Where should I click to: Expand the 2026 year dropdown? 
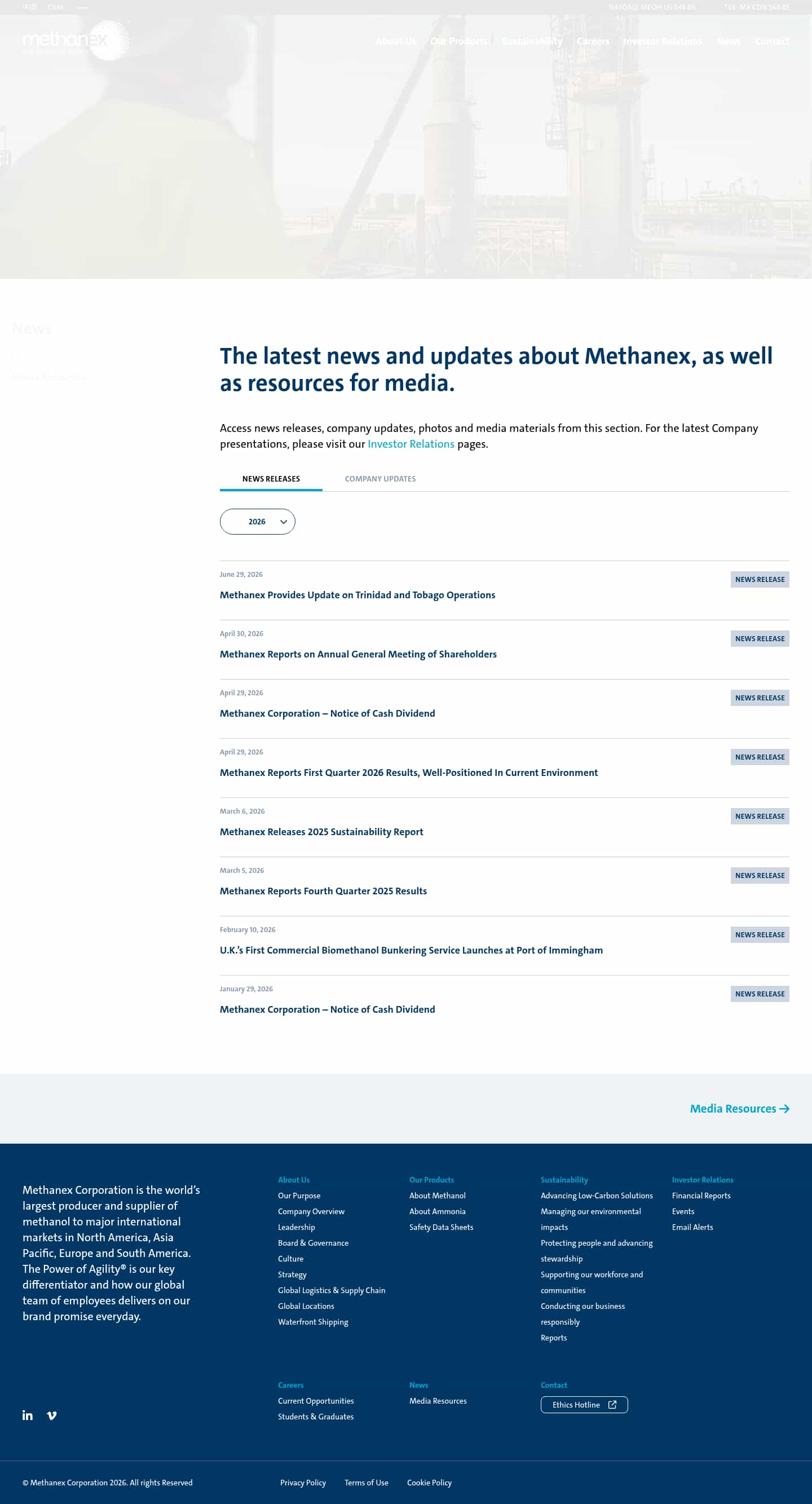pos(258,522)
